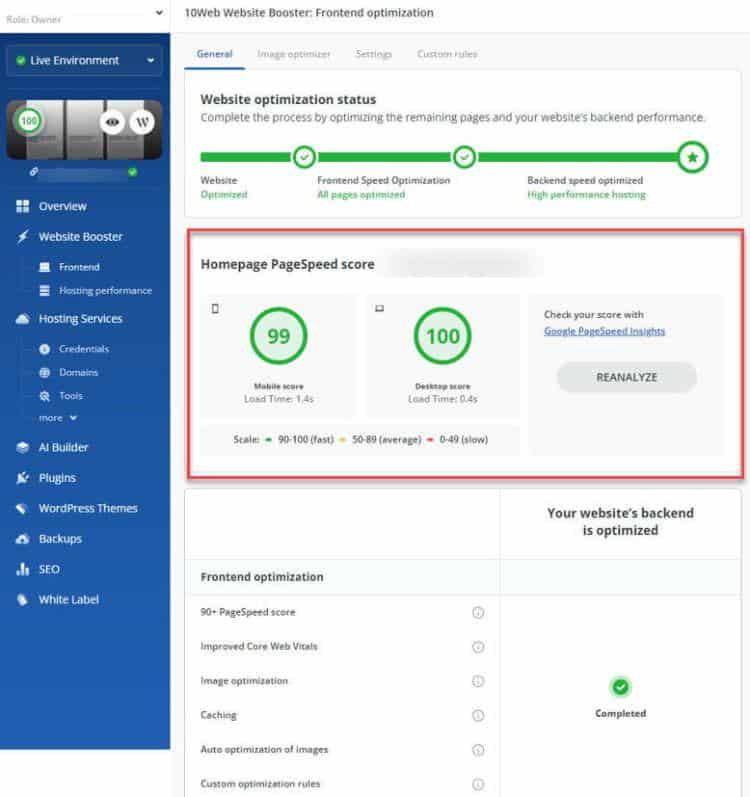Click the Plugins plug icon
Image resolution: width=750 pixels, height=797 pixels.
22,478
